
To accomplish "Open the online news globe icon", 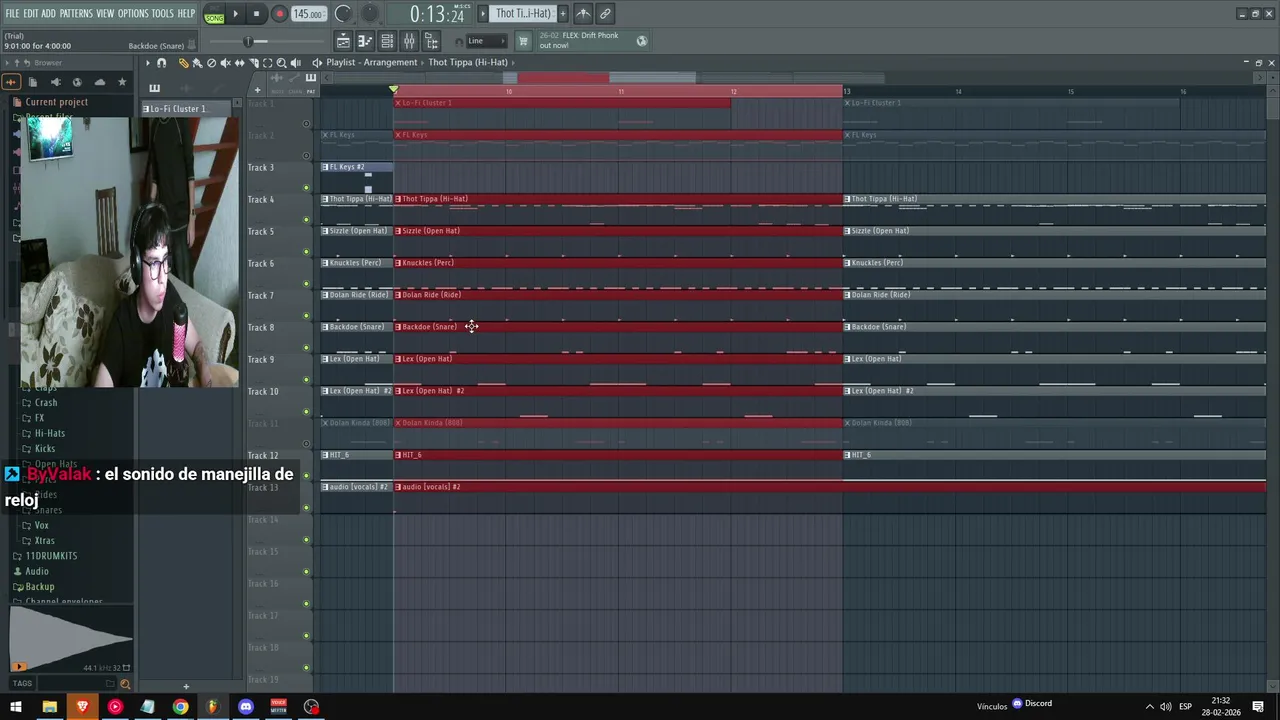I will [642, 41].
